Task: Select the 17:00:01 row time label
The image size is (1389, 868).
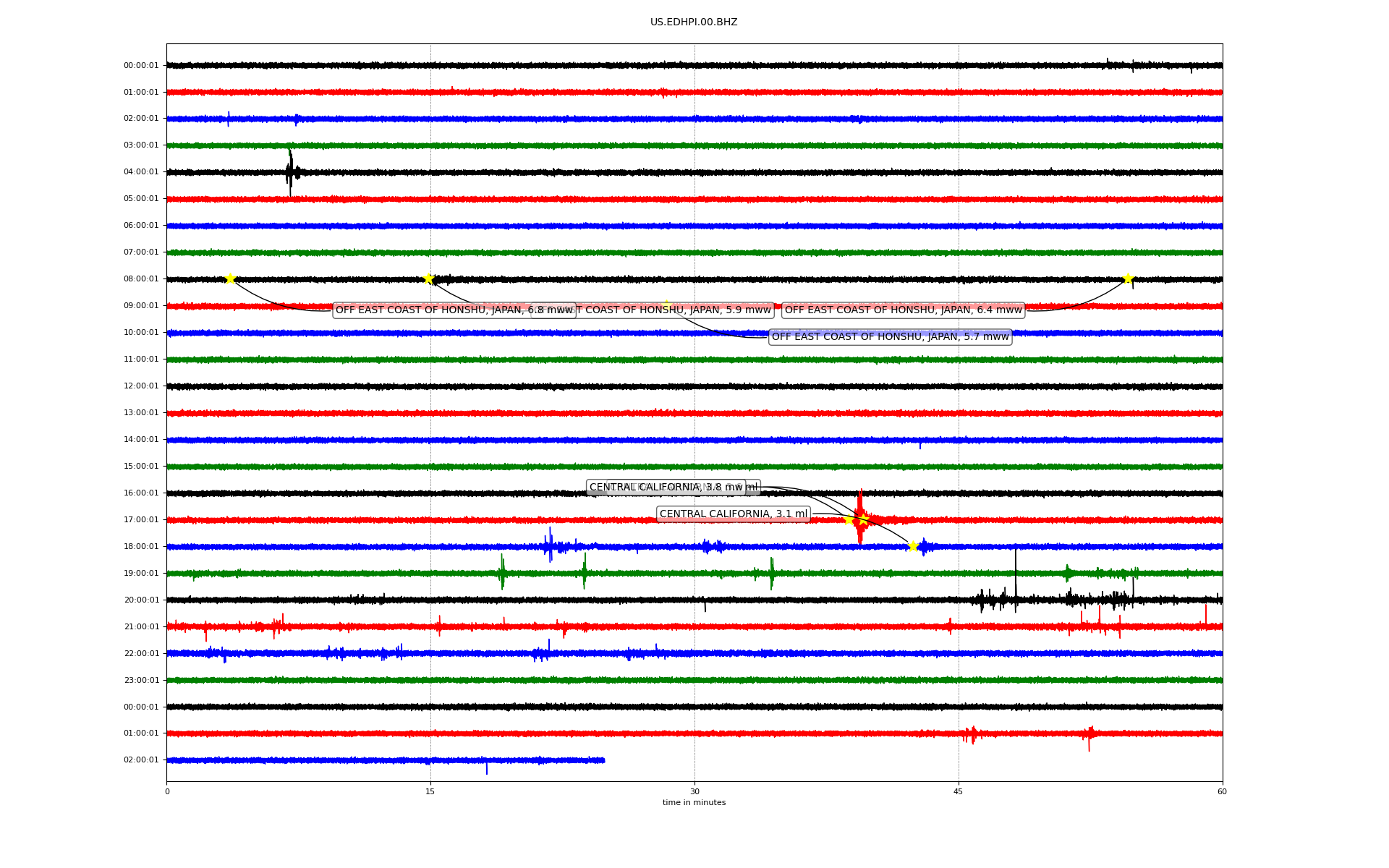Action: pos(141,520)
